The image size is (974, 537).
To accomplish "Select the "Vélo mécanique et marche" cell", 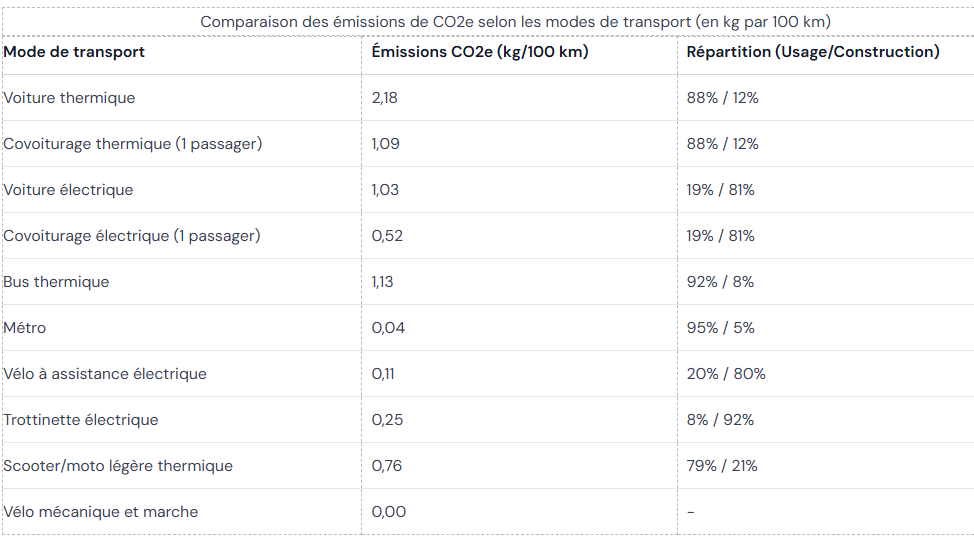I will (x=101, y=512).
